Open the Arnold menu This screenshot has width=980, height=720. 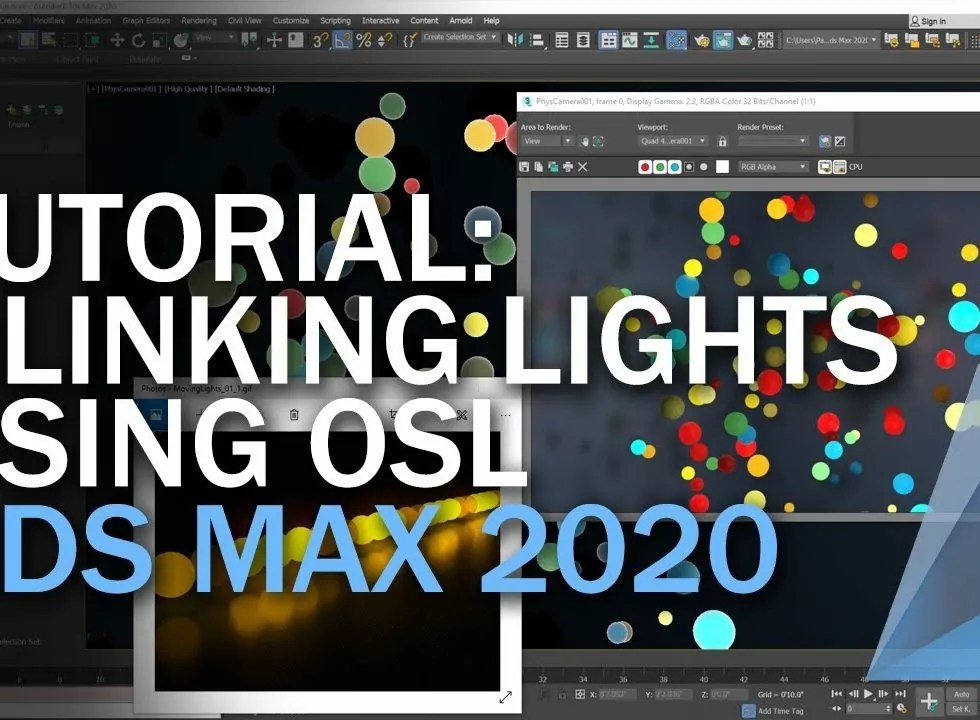[461, 21]
